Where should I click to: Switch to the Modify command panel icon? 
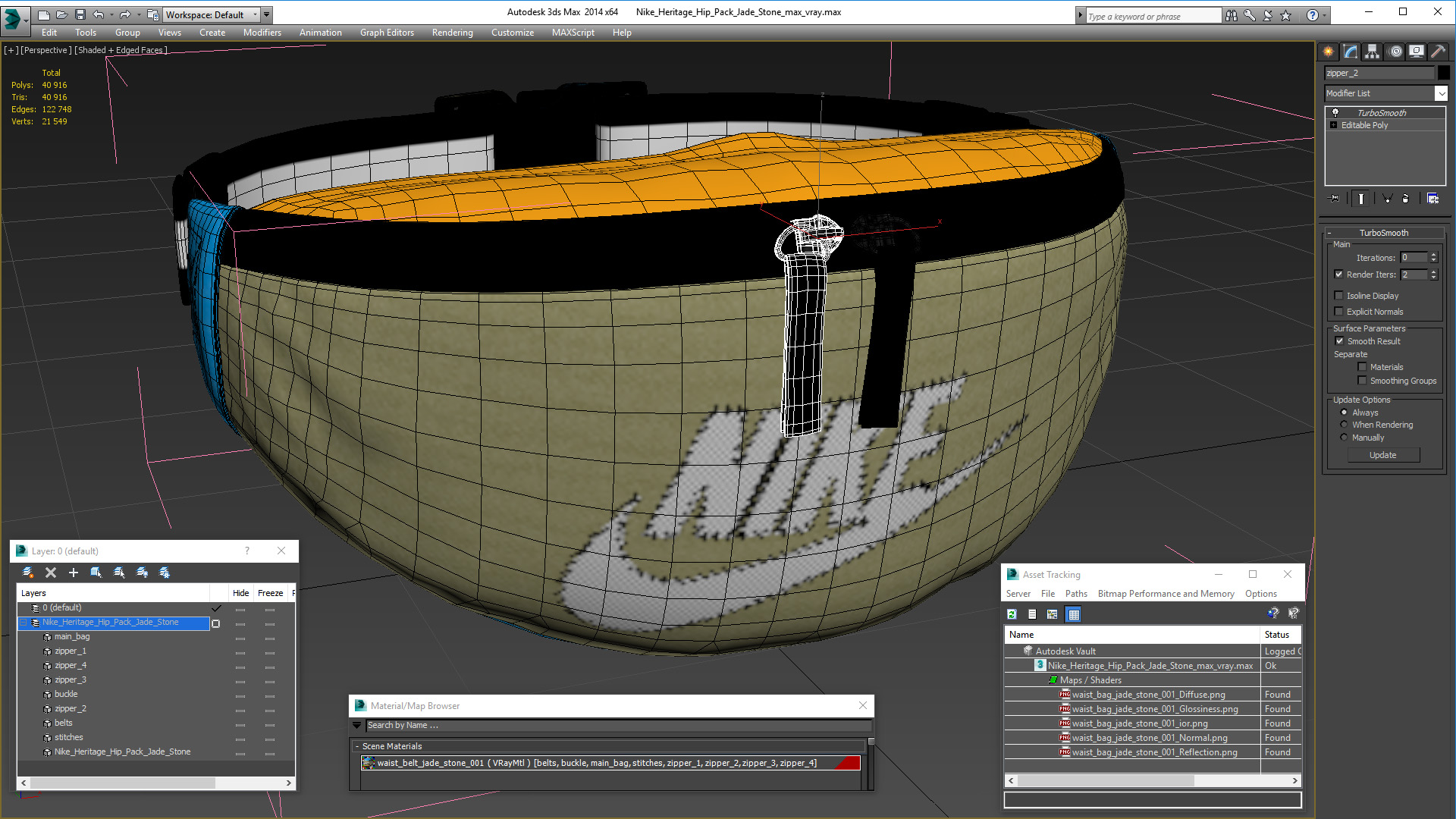[x=1351, y=52]
